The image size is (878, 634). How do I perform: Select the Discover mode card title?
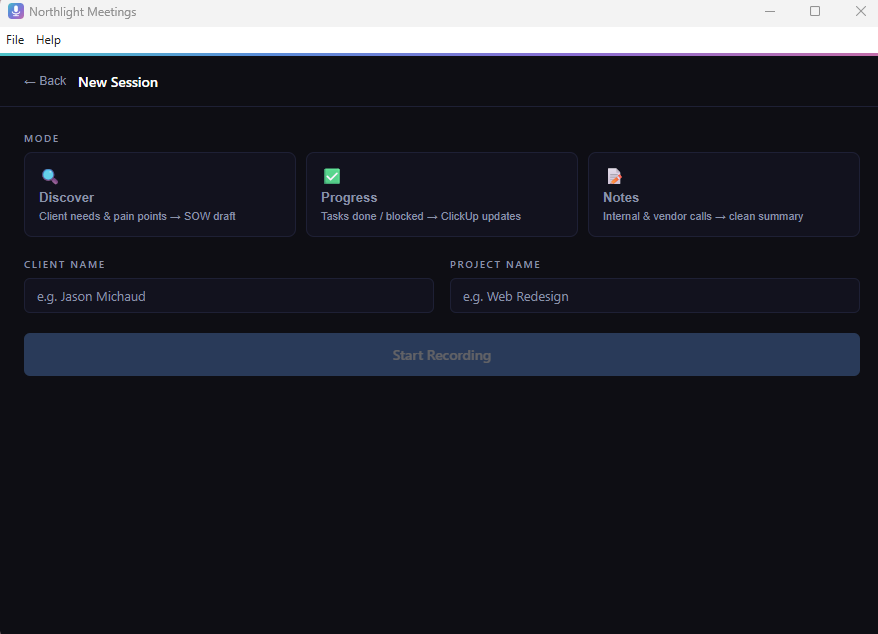(67, 197)
